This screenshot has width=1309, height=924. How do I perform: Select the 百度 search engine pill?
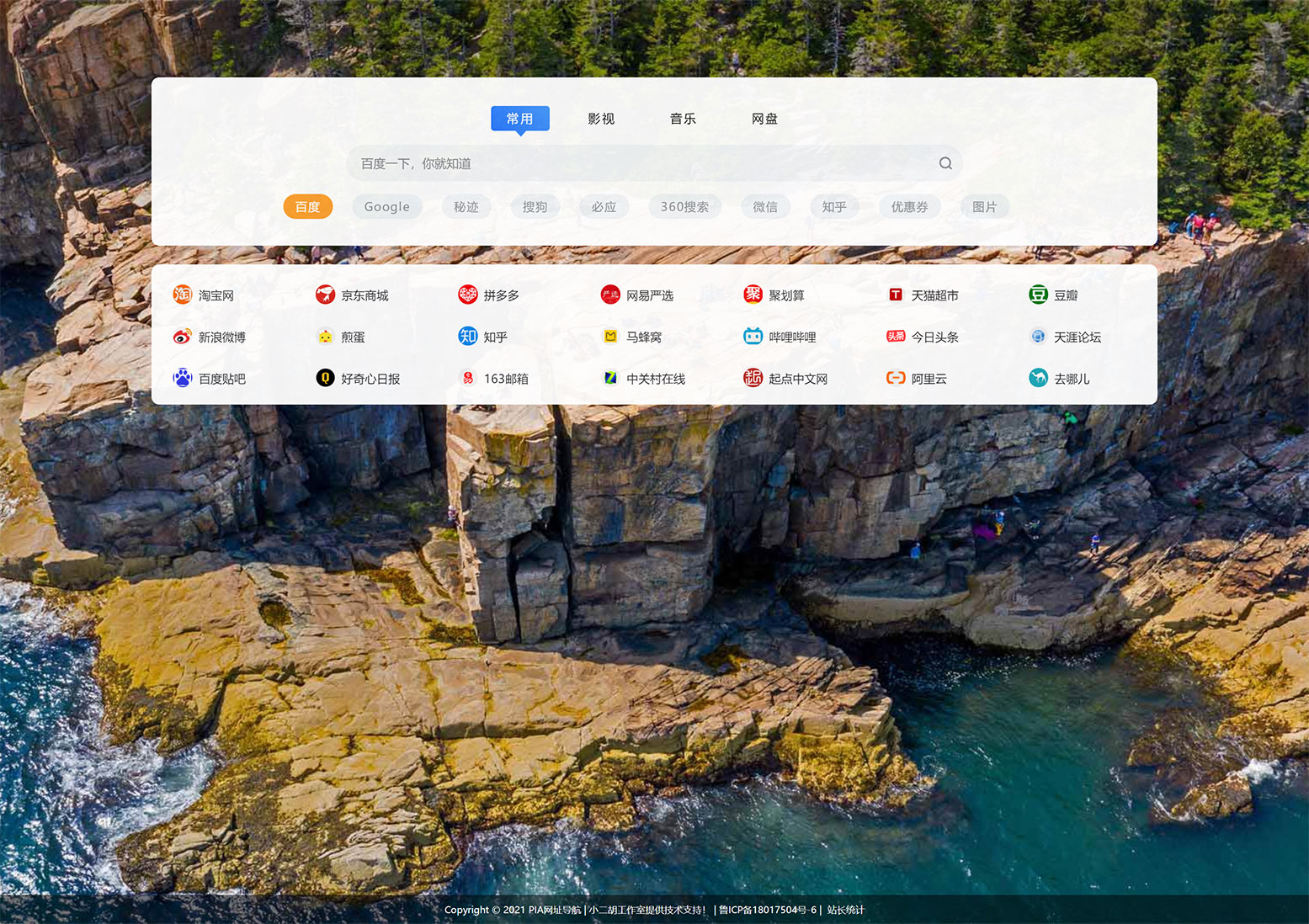tap(308, 207)
